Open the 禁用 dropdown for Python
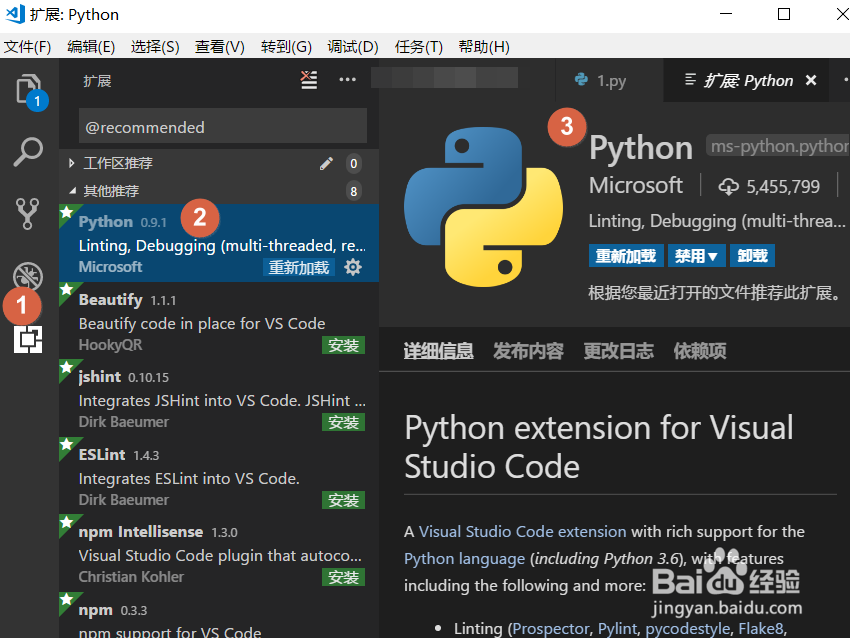The width and height of the screenshot is (850, 638). [696, 256]
